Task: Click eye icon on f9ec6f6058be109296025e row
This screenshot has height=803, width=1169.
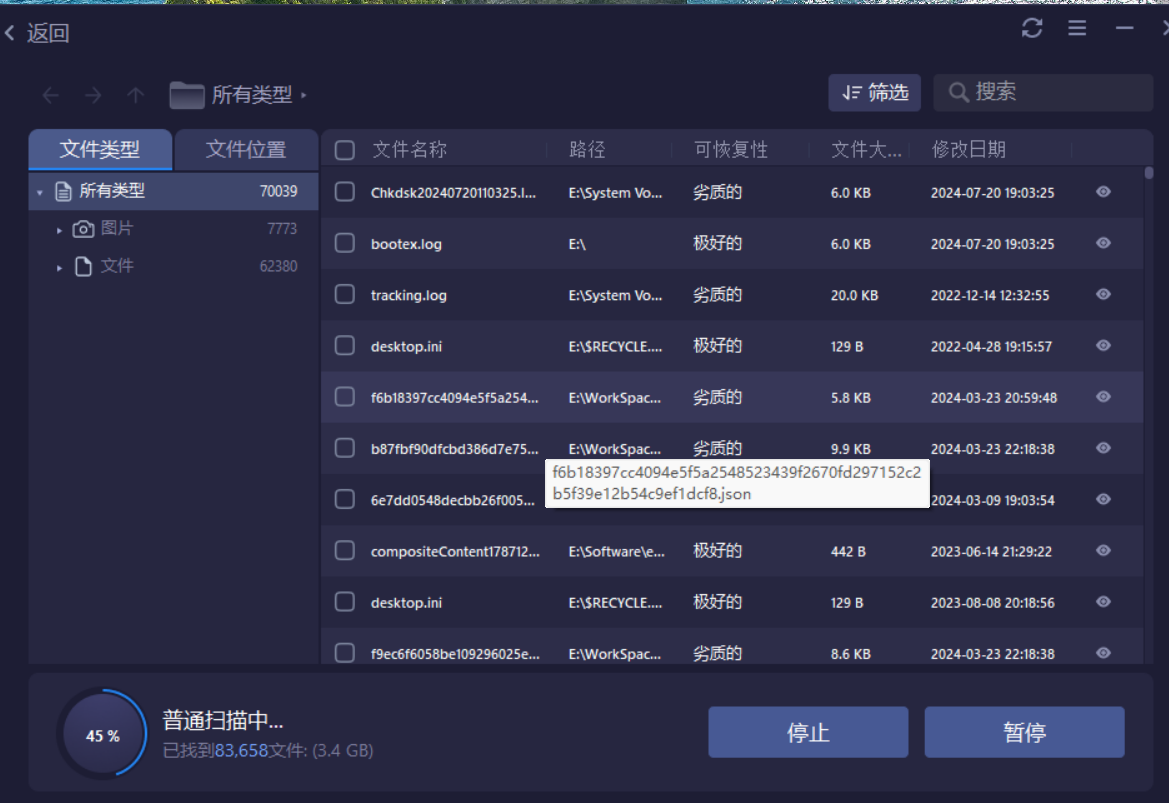Action: [1103, 653]
